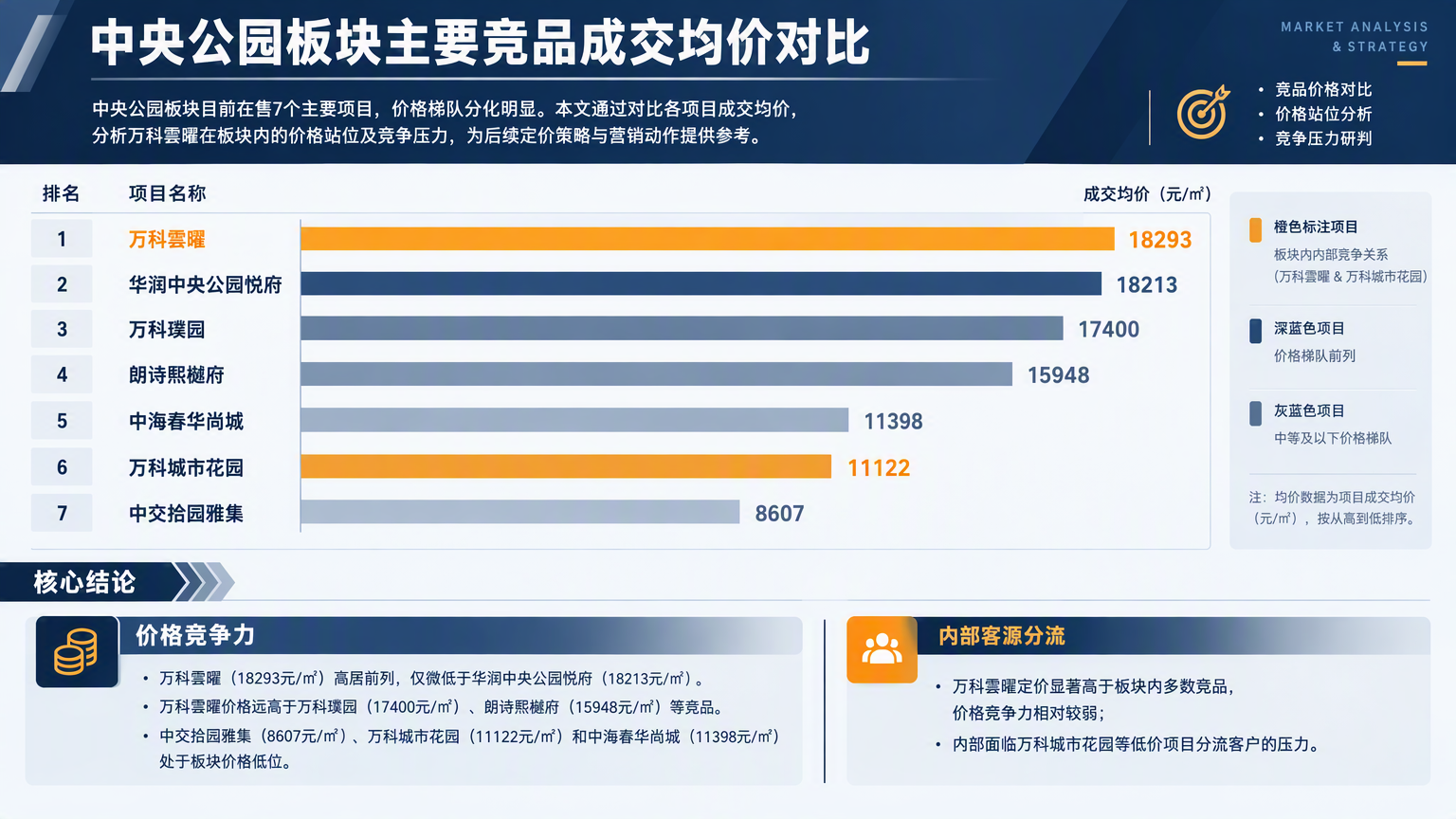Viewport: 1456px width, 819px height.
Task: Click the project name 万科璞园
Action: pos(167,329)
